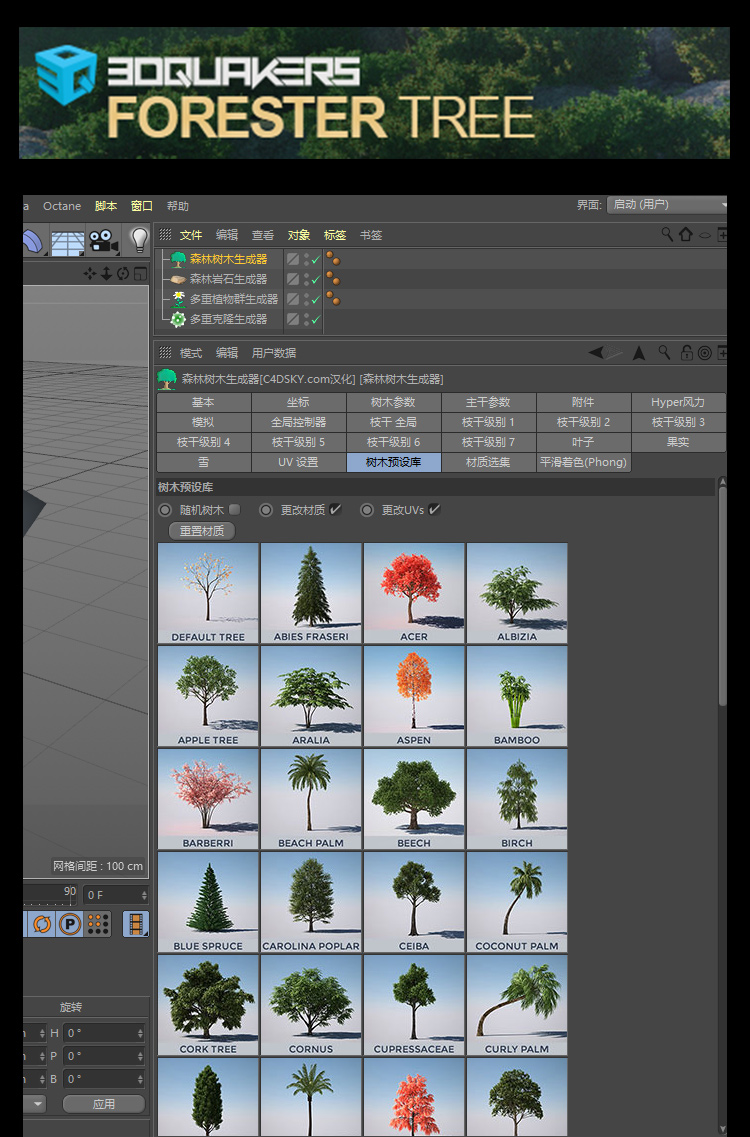Select the BAMBOO tree preset thumbnail
The height and width of the screenshot is (1137, 750).
tap(516, 696)
